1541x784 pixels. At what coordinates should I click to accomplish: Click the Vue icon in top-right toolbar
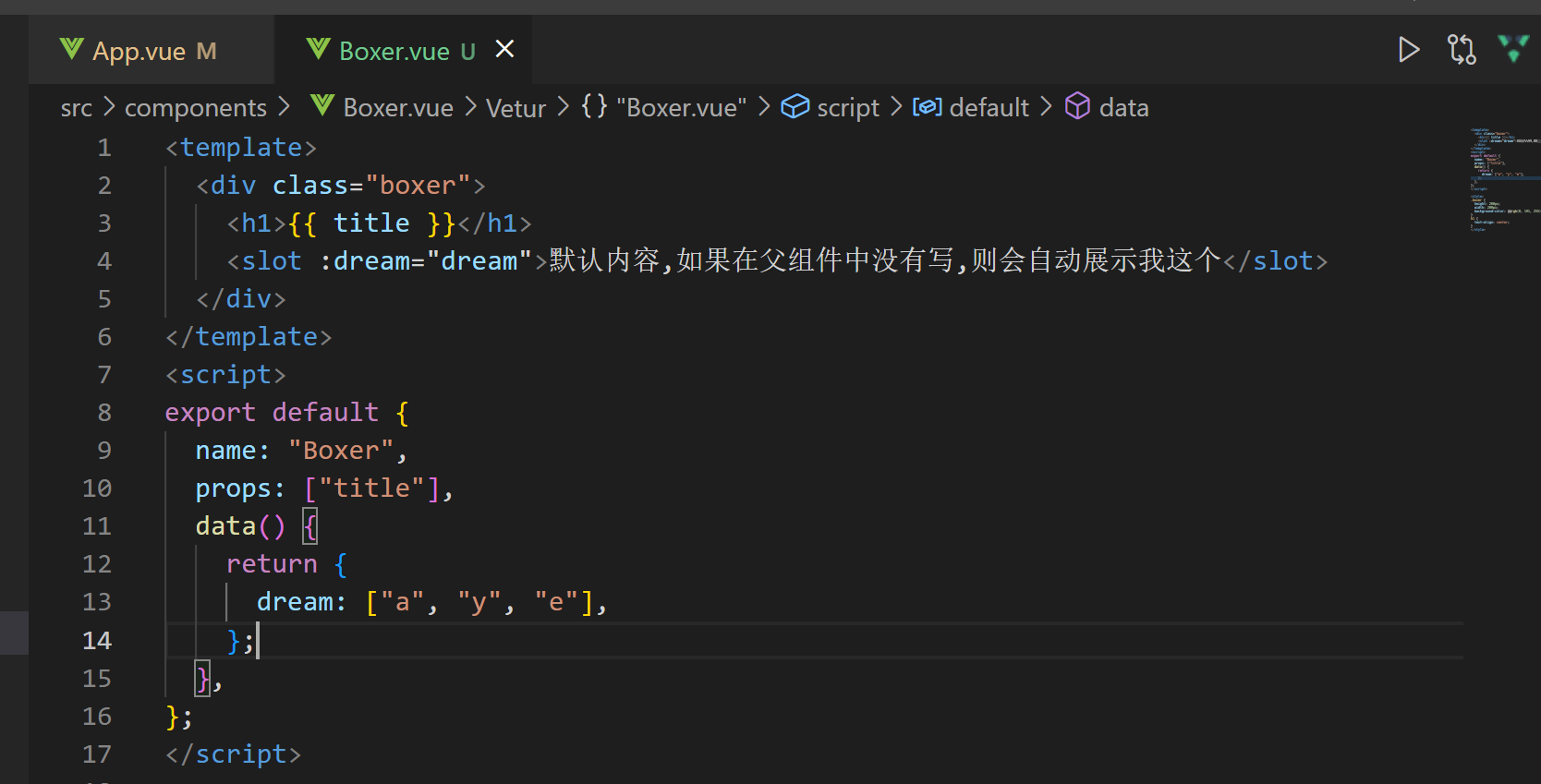tap(1513, 48)
